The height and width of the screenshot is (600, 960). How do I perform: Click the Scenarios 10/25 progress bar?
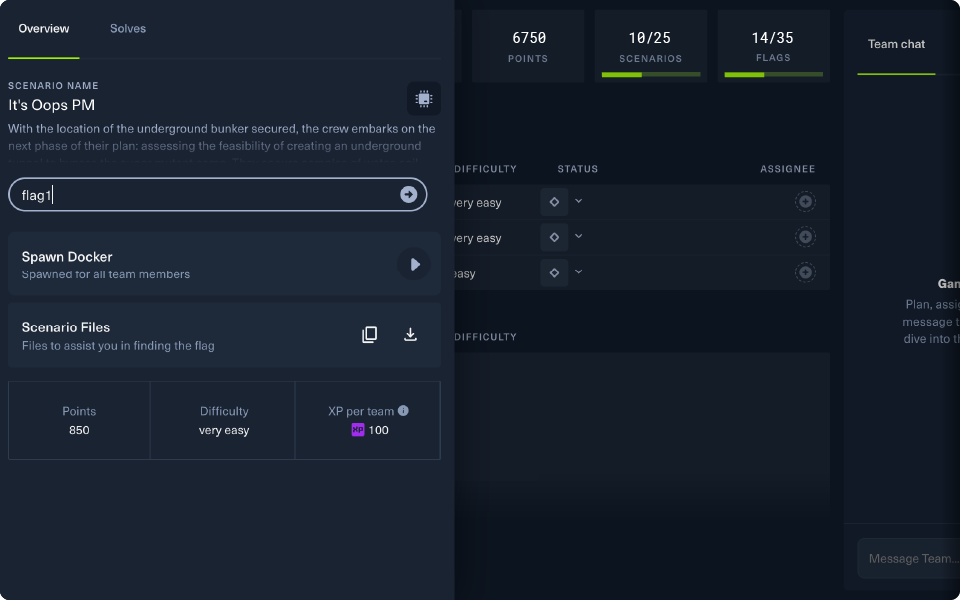click(651, 75)
